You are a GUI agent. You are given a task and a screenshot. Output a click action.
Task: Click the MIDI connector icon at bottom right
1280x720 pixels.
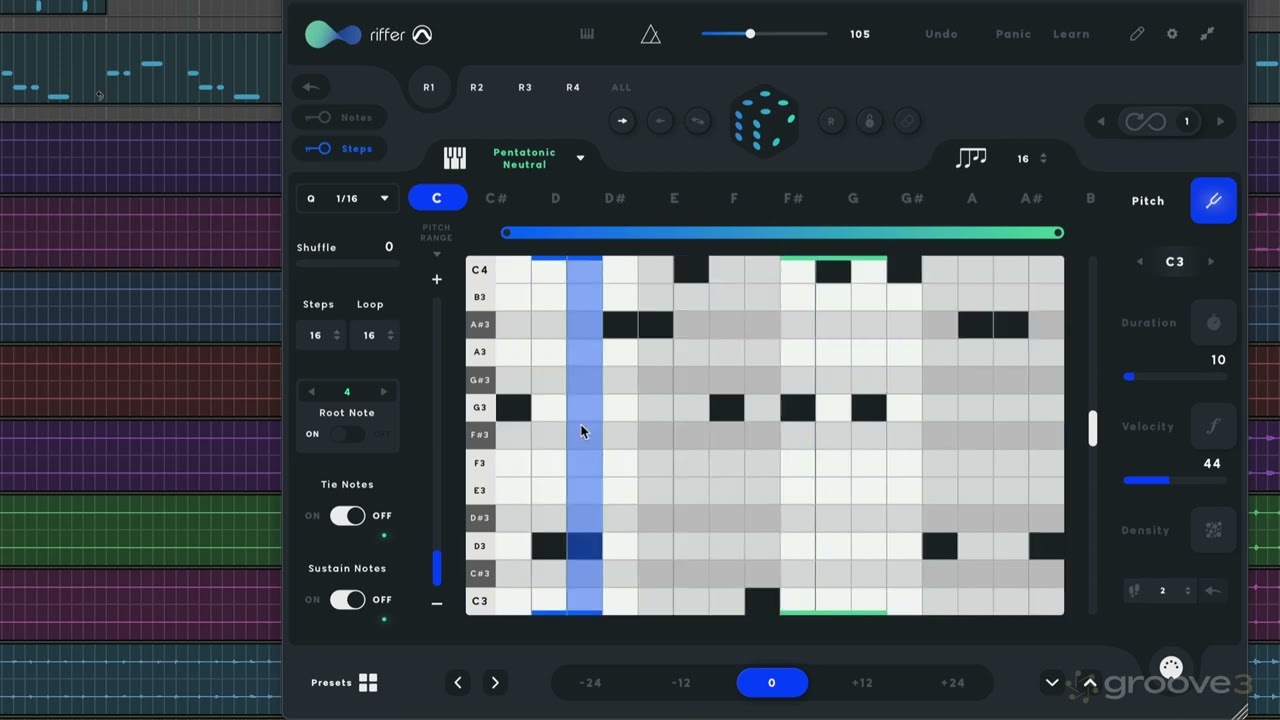1171,667
